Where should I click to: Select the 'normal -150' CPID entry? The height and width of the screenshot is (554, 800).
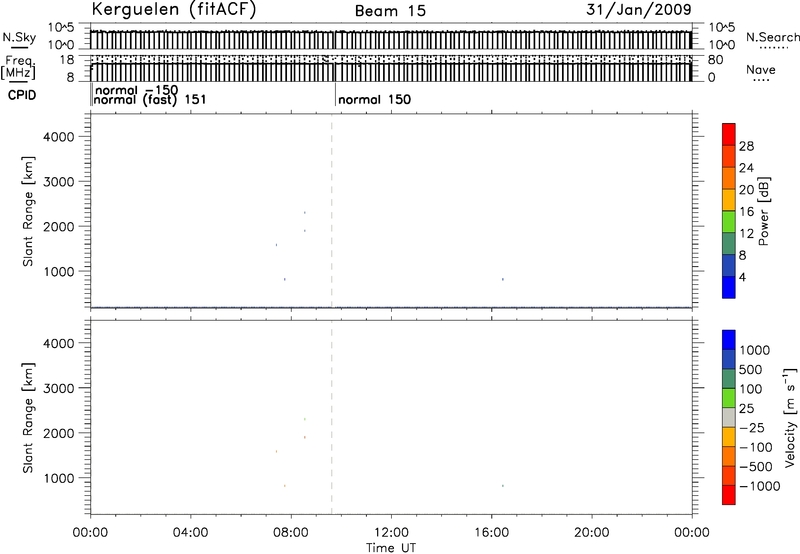pyautogui.click(x=136, y=90)
